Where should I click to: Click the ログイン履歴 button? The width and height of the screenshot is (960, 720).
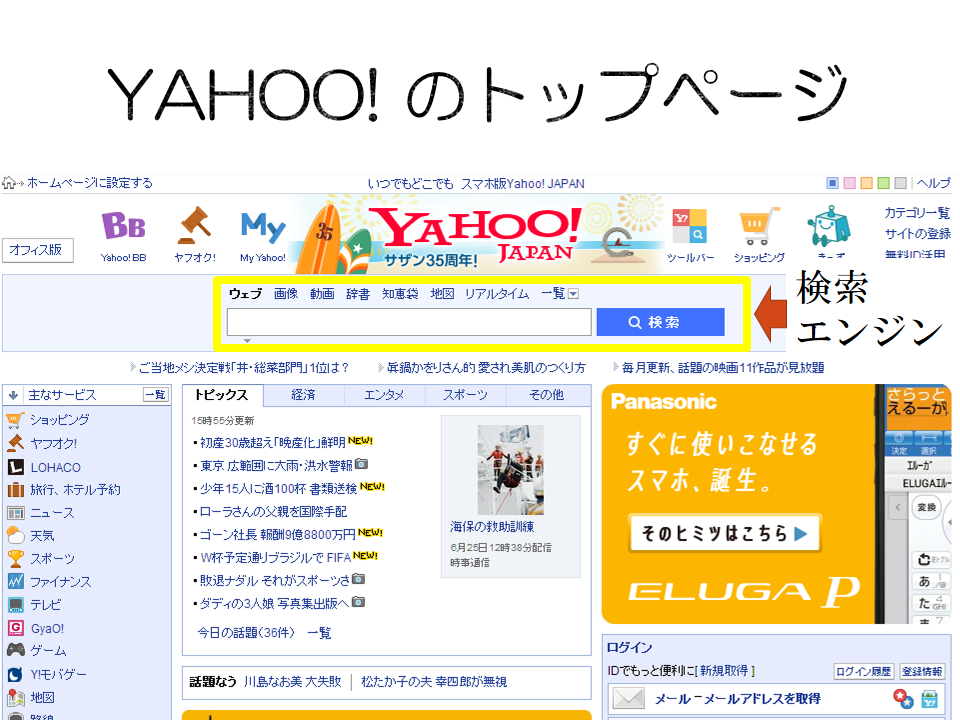click(864, 672)
